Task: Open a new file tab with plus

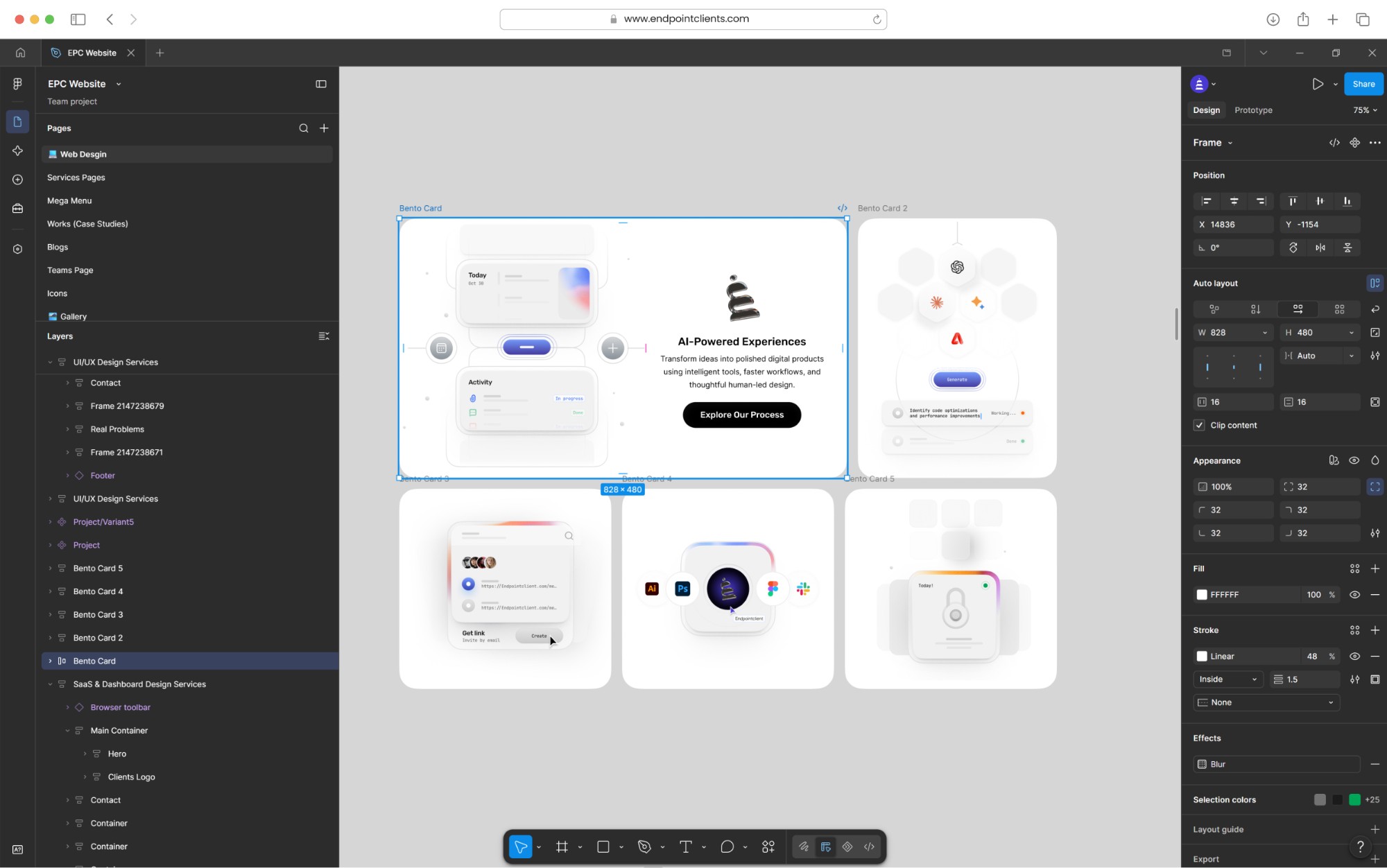Action: (x=160, y=53)
